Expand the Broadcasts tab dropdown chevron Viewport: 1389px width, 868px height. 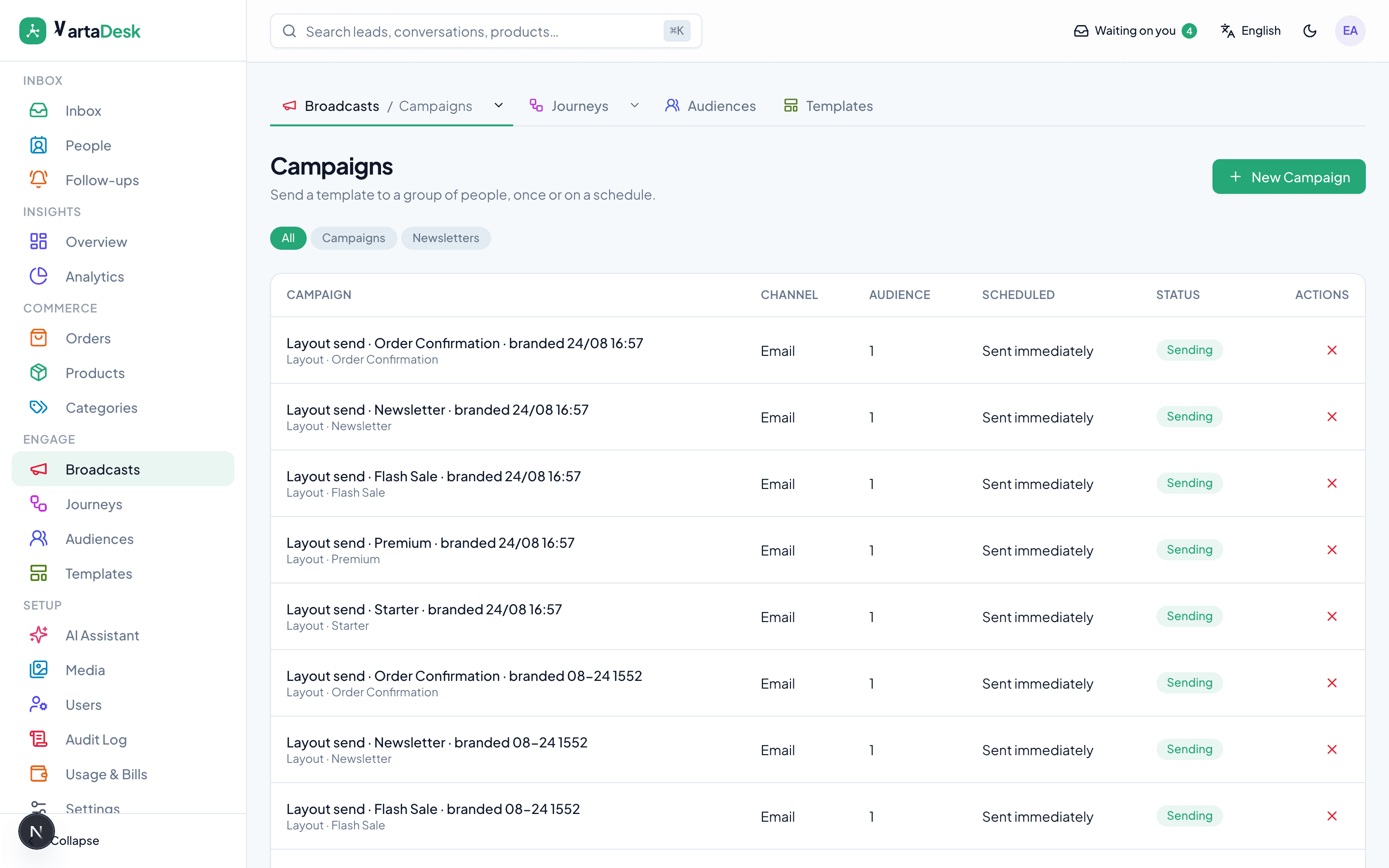click(499, 106)
